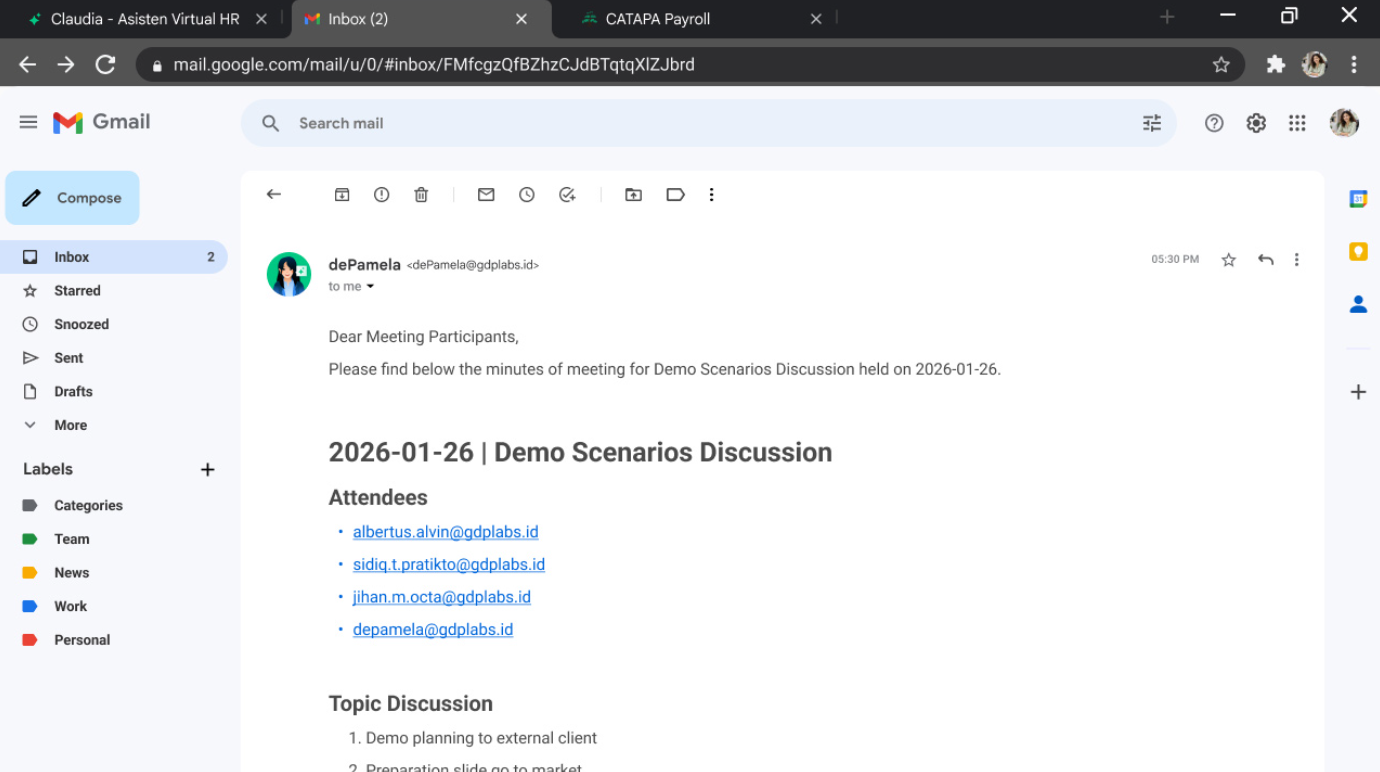Open albertus.alvin@gdplabs.id email link

tap(445, 532)
